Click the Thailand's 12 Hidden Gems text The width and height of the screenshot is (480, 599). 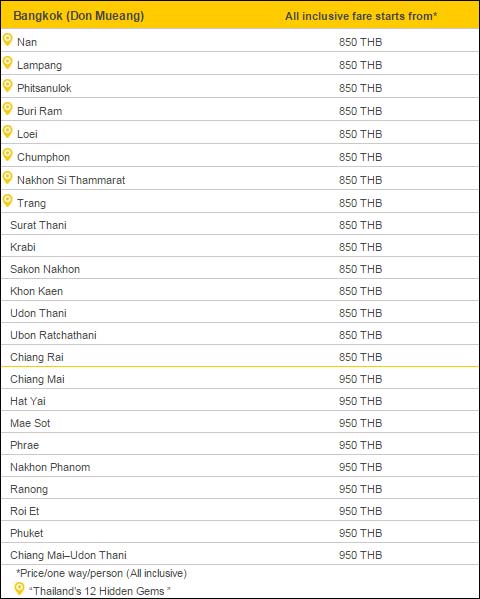pos(100,591)
